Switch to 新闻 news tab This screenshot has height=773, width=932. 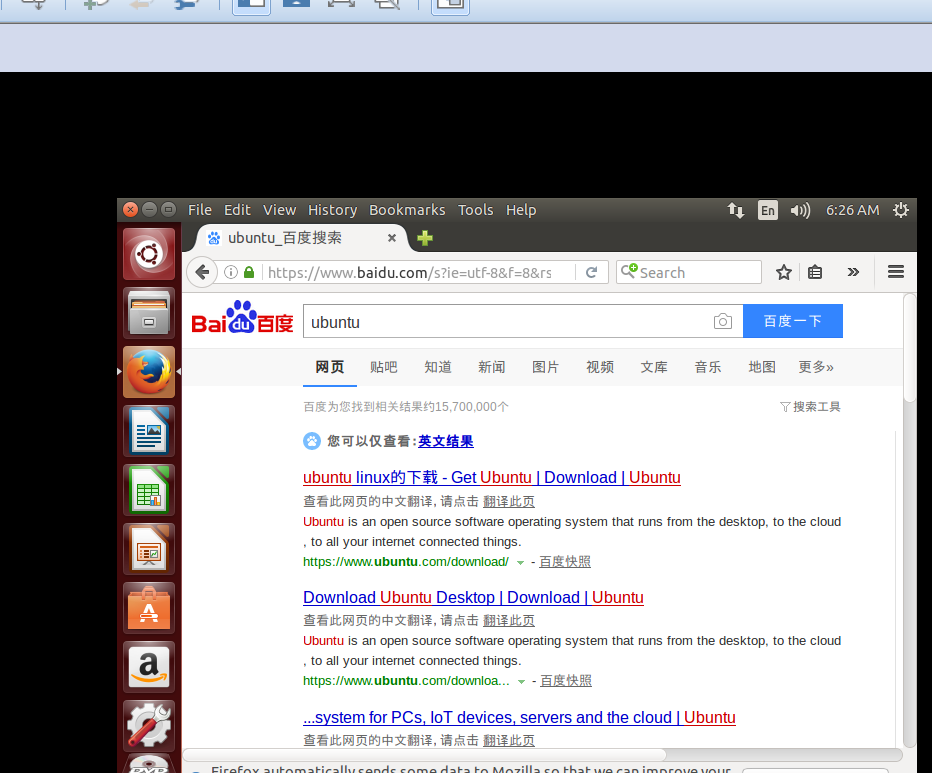pos(492,367)
